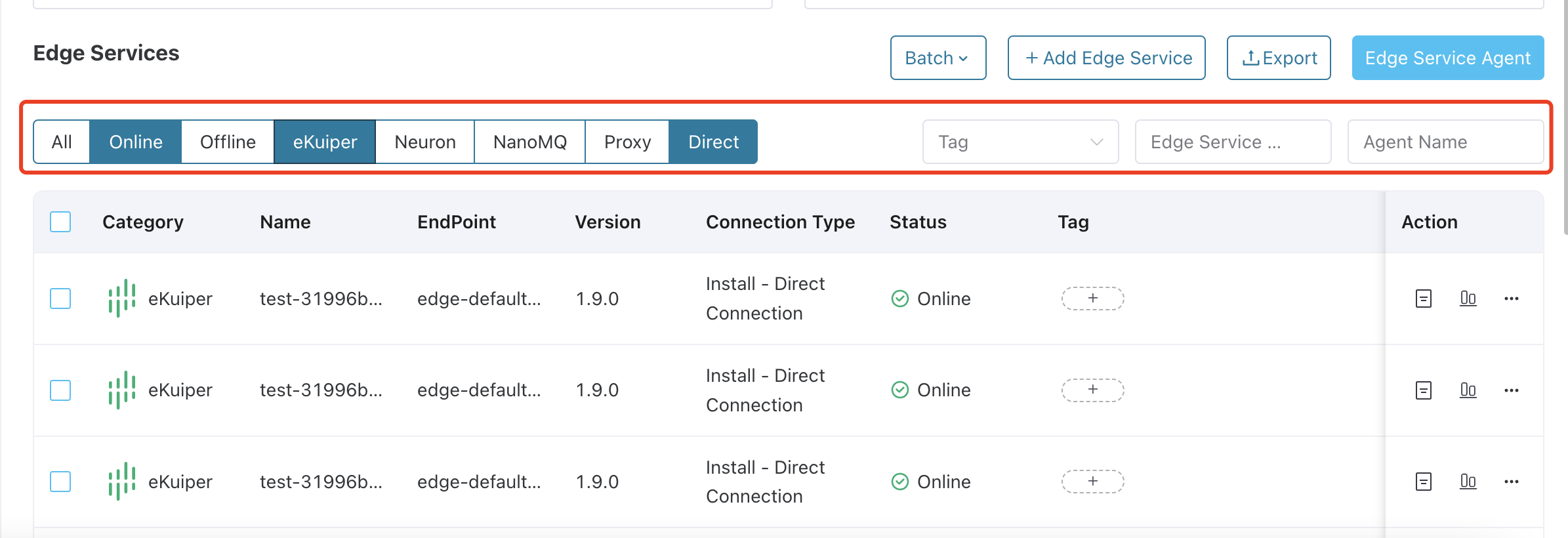Focus the Edge Service search field
Screen dimensions: 1568x538
1233,142
